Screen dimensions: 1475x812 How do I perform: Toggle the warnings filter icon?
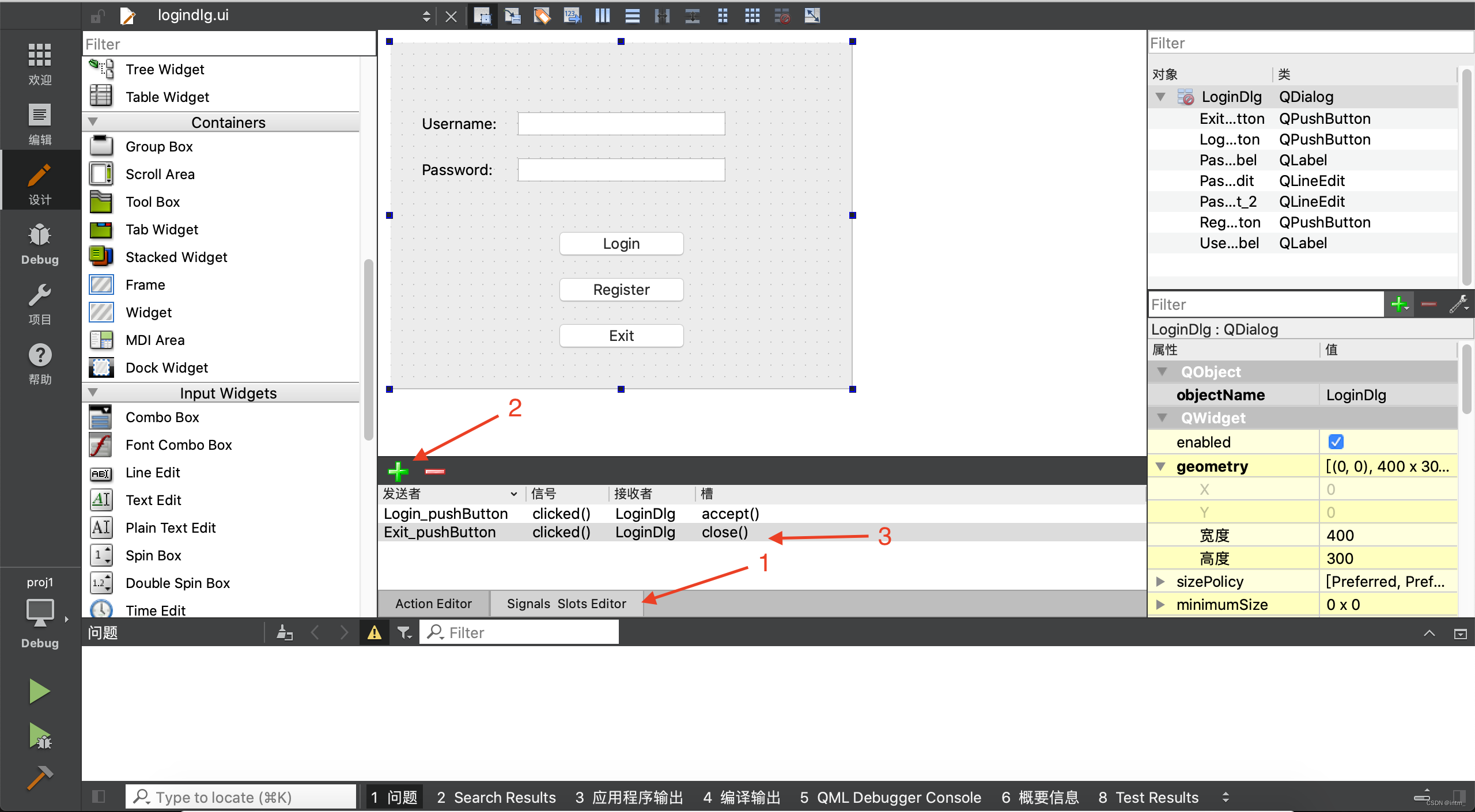pyautogui.click(x=375, y=633)
